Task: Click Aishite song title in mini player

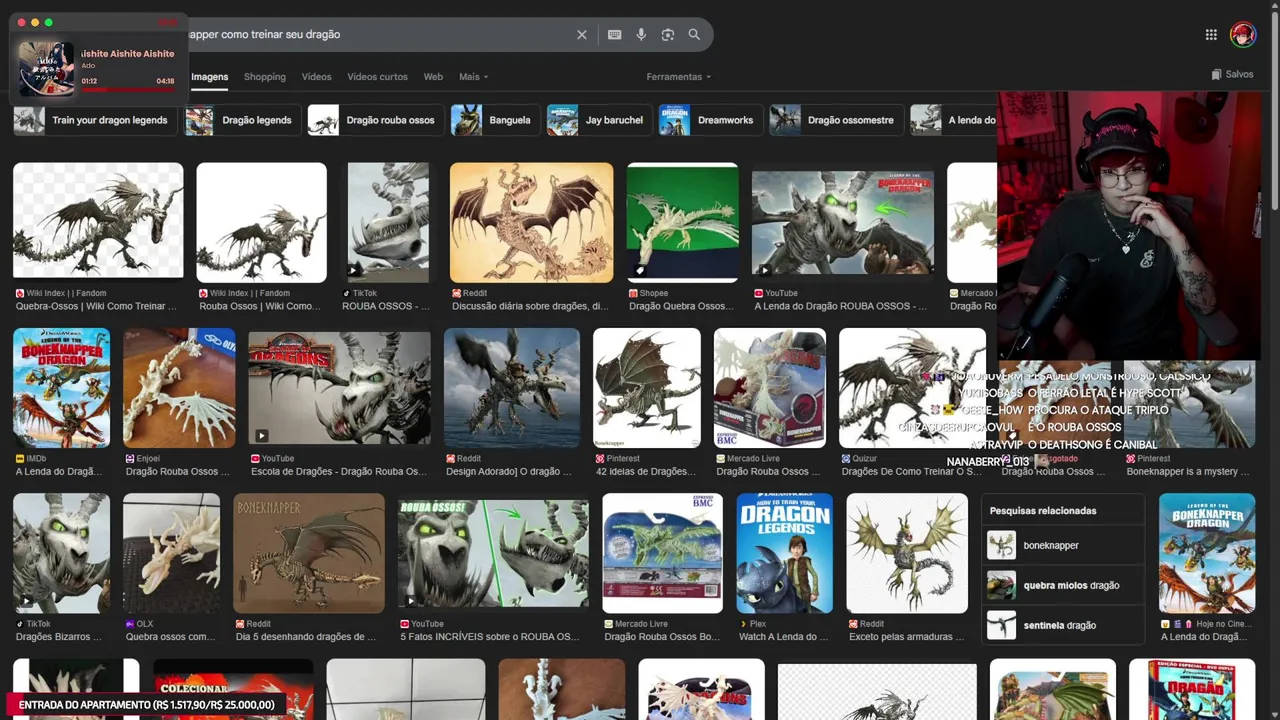Action: (128, 54)
